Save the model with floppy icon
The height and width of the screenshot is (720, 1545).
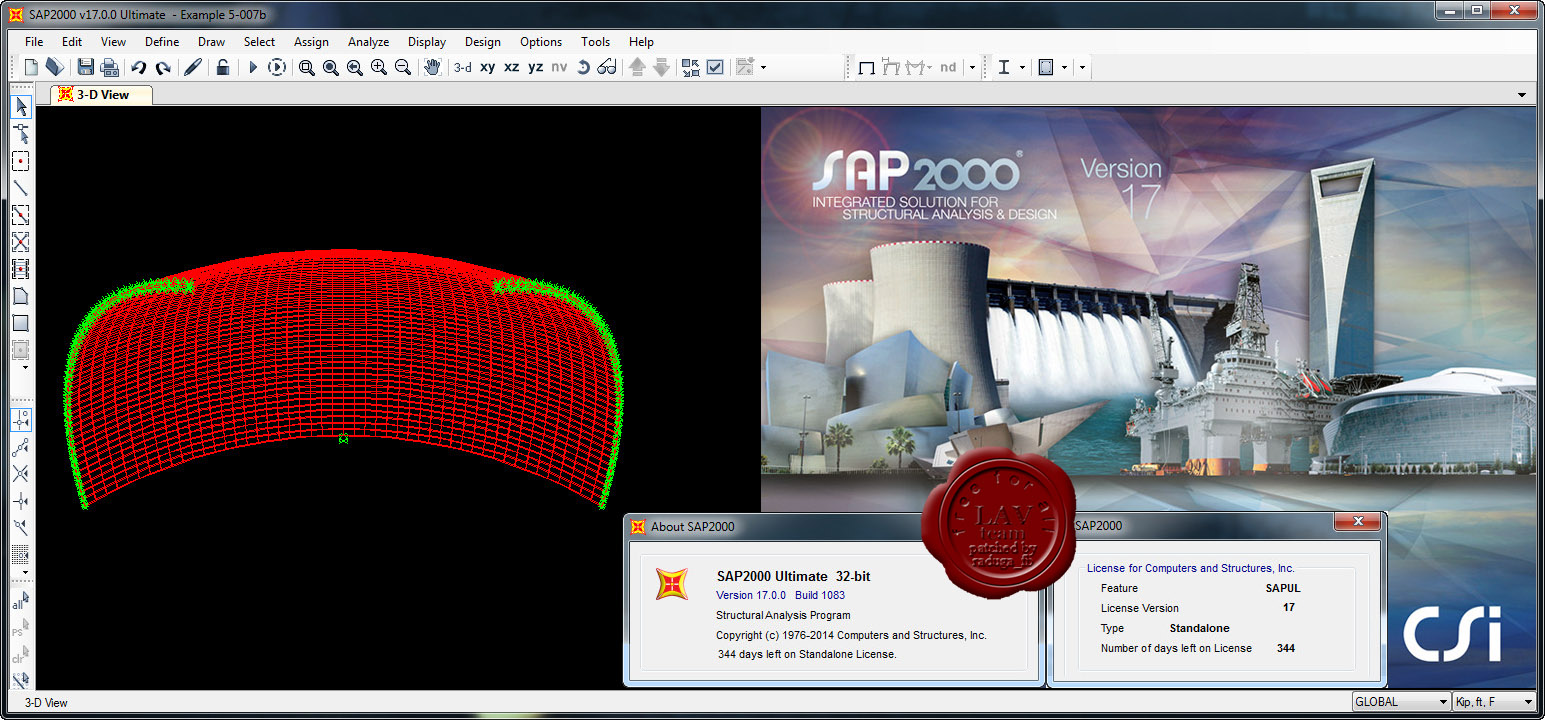[85, 67]
